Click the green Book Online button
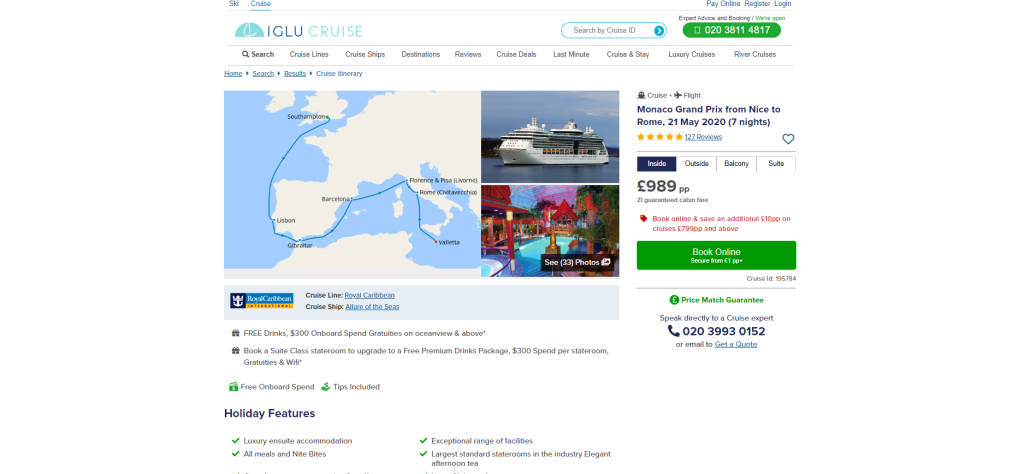The height and width of the screenshot is (474, 1024). 716,255
